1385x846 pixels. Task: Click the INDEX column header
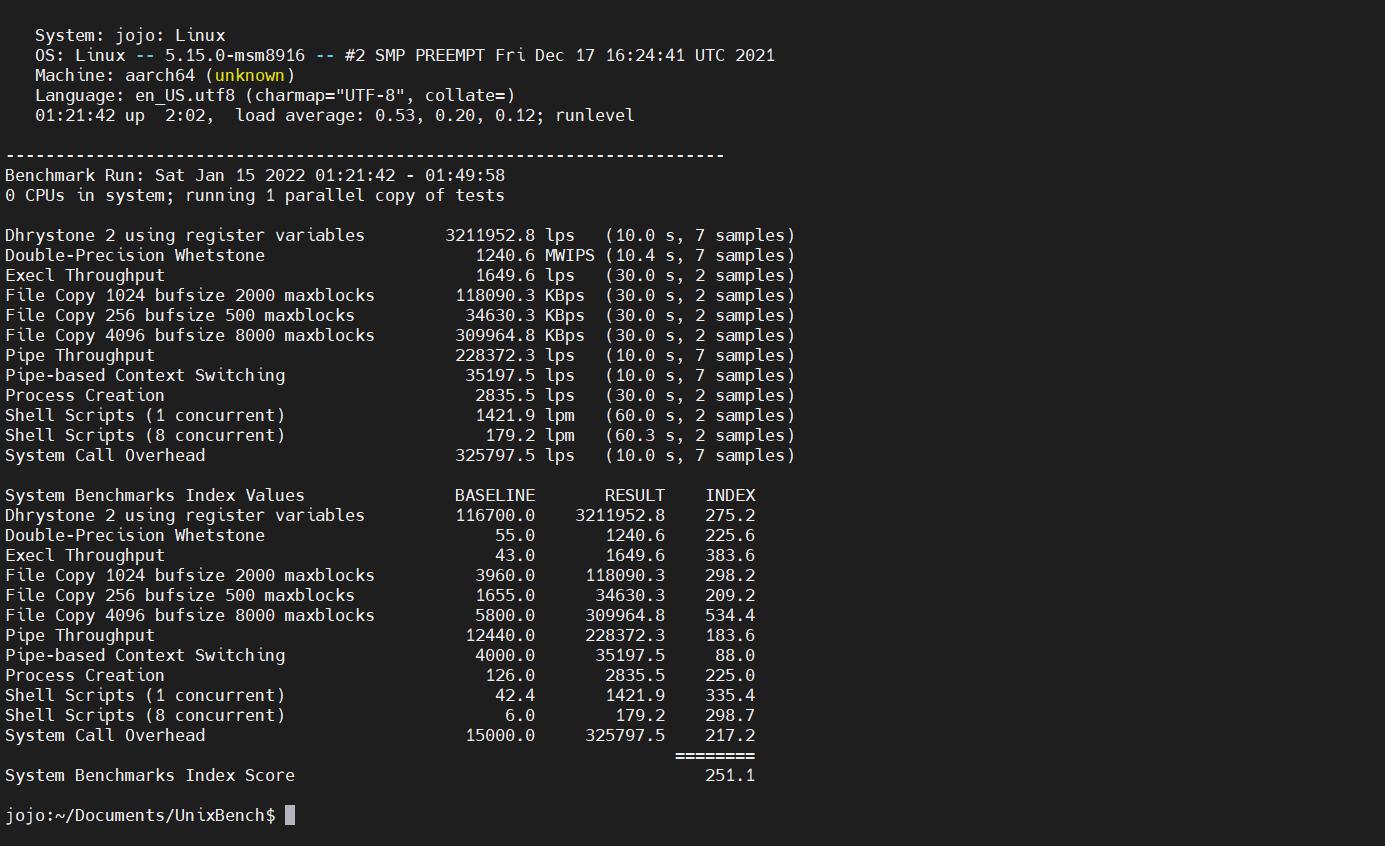(x=729, y=495)
